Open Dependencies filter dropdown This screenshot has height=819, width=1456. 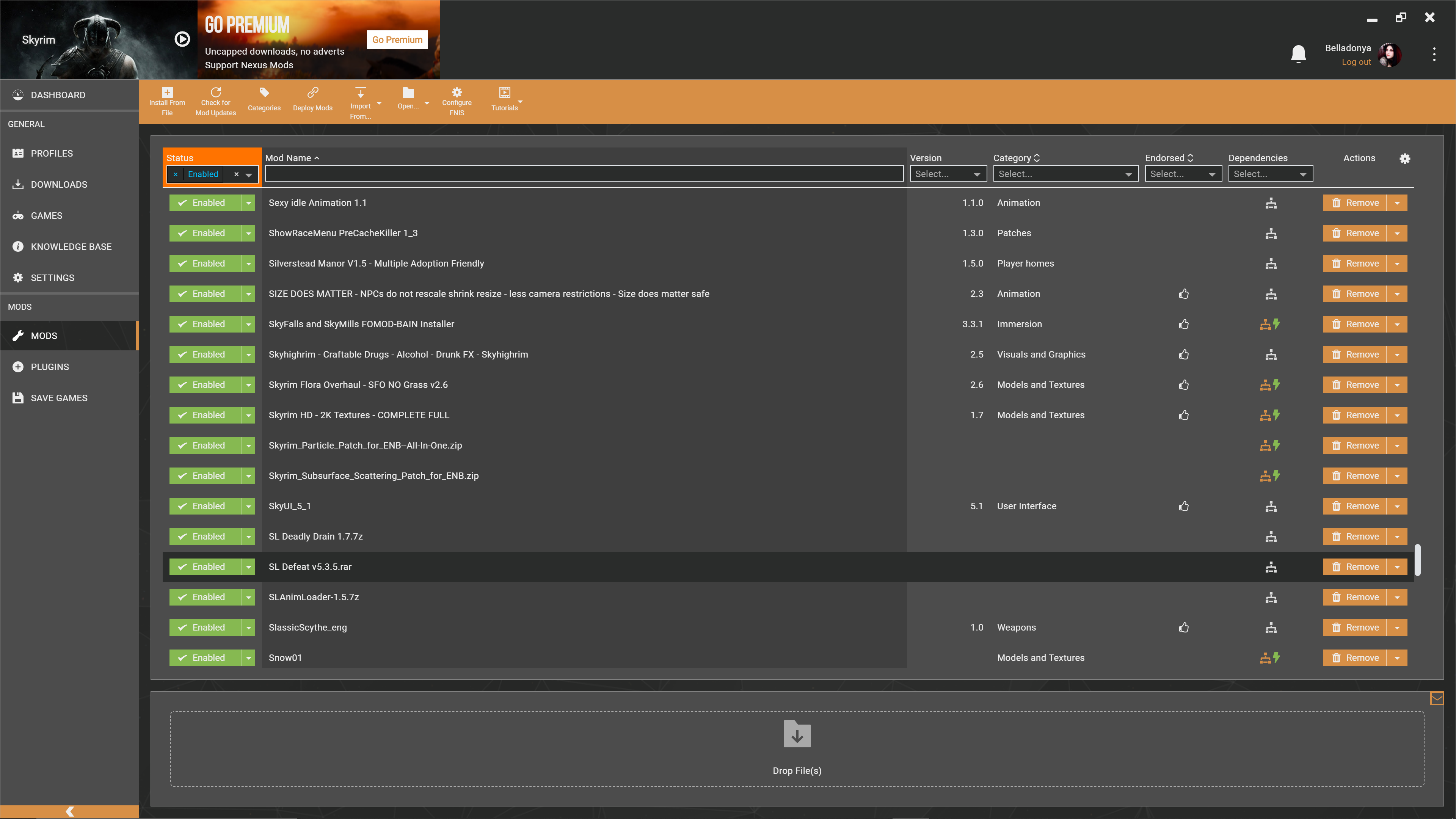coord(1270,174)
